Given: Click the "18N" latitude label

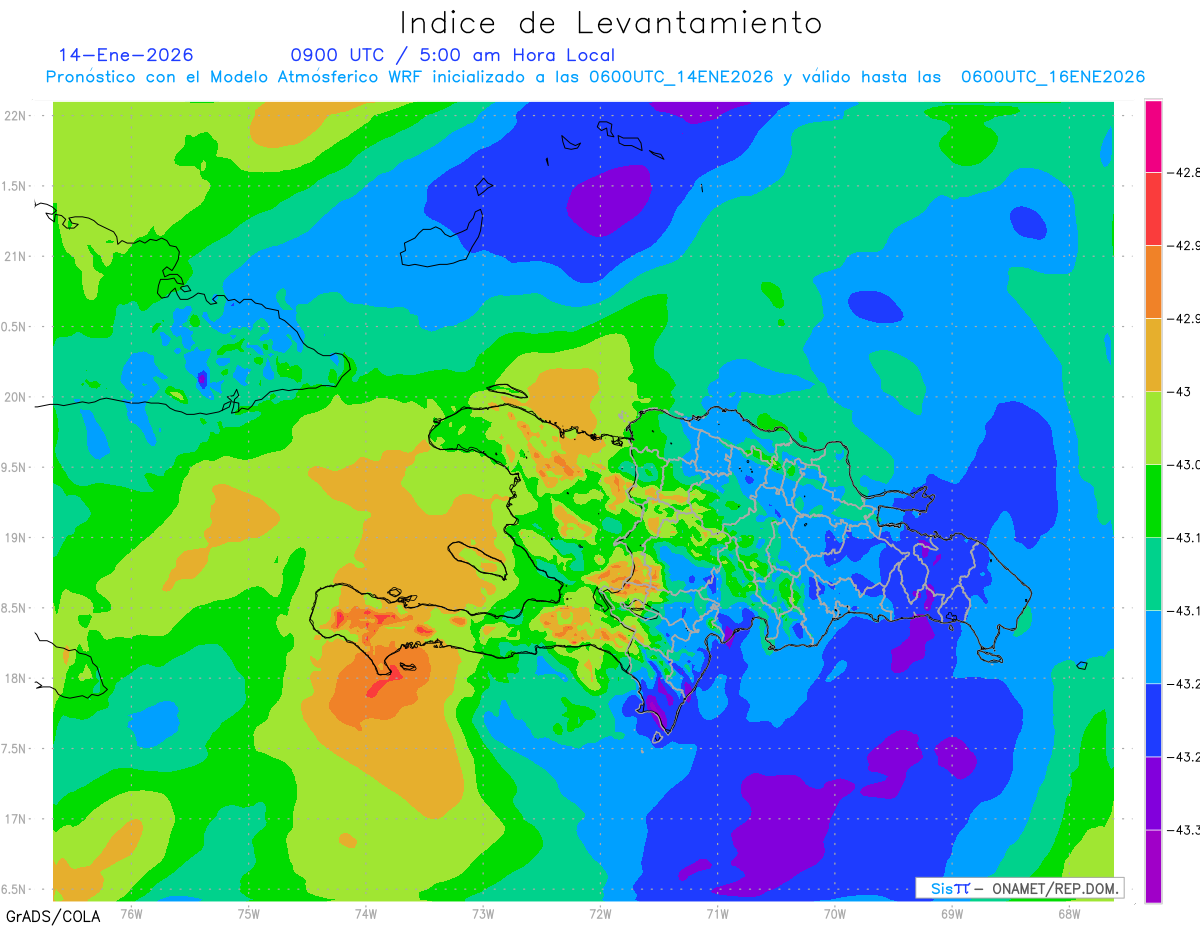Looking at the screenshot, I should pos(17,678).
